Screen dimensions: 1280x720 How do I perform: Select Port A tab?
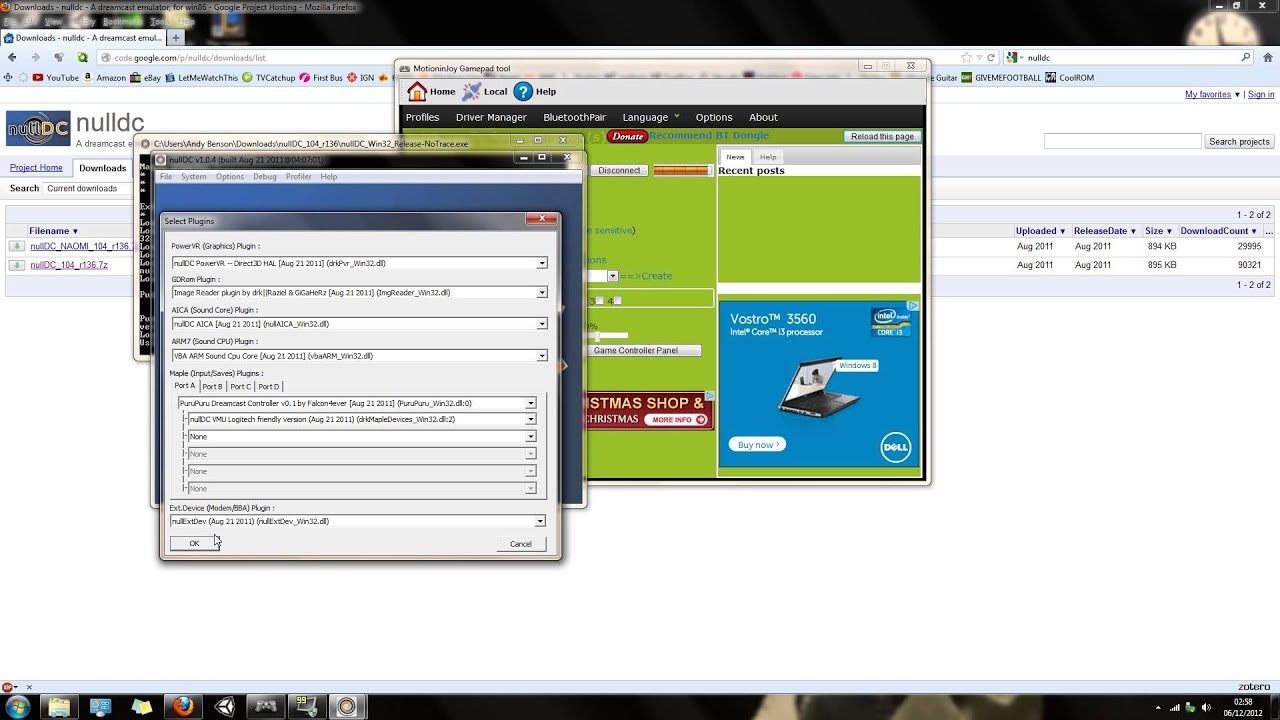[x=185, y=386]
